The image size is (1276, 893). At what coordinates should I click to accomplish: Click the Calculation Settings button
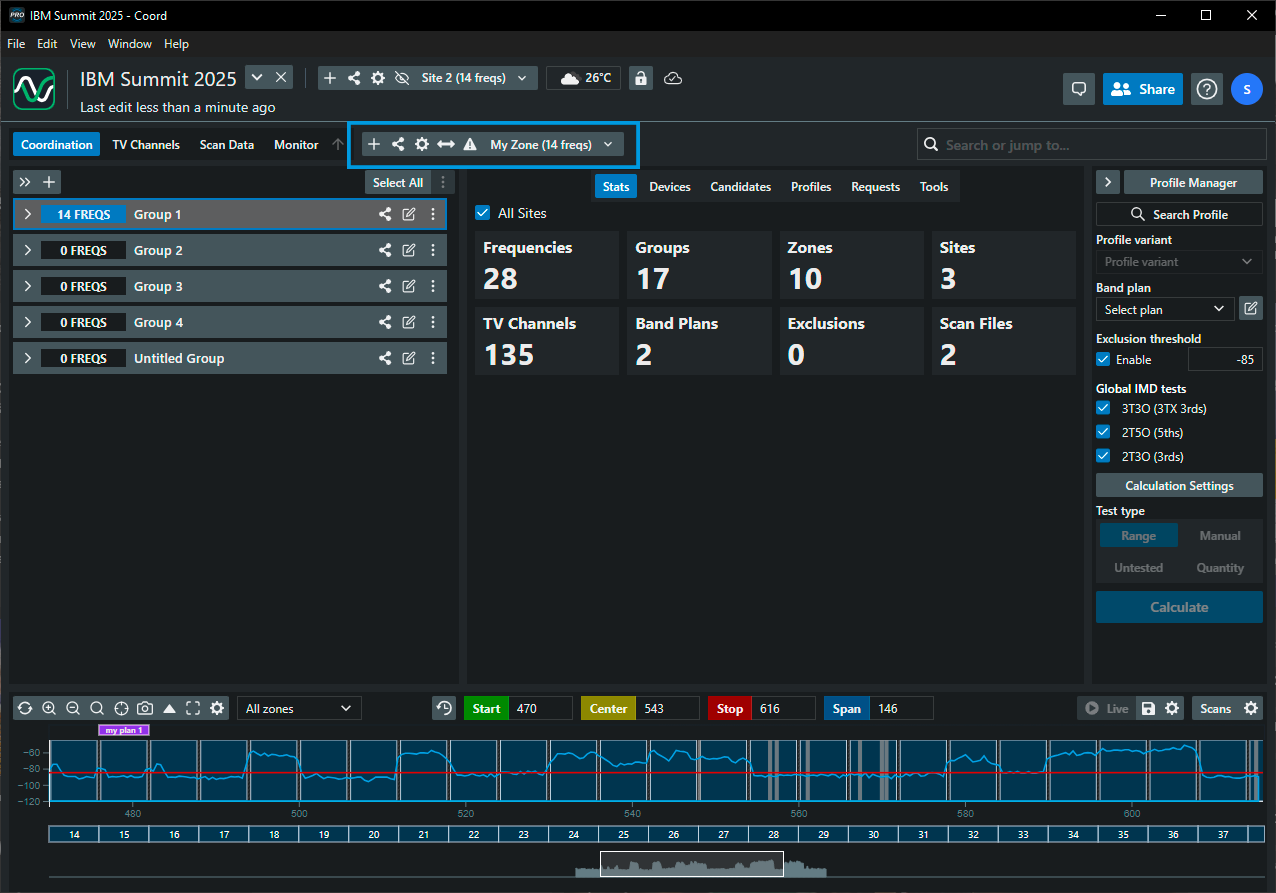[x=1179, y=486]
